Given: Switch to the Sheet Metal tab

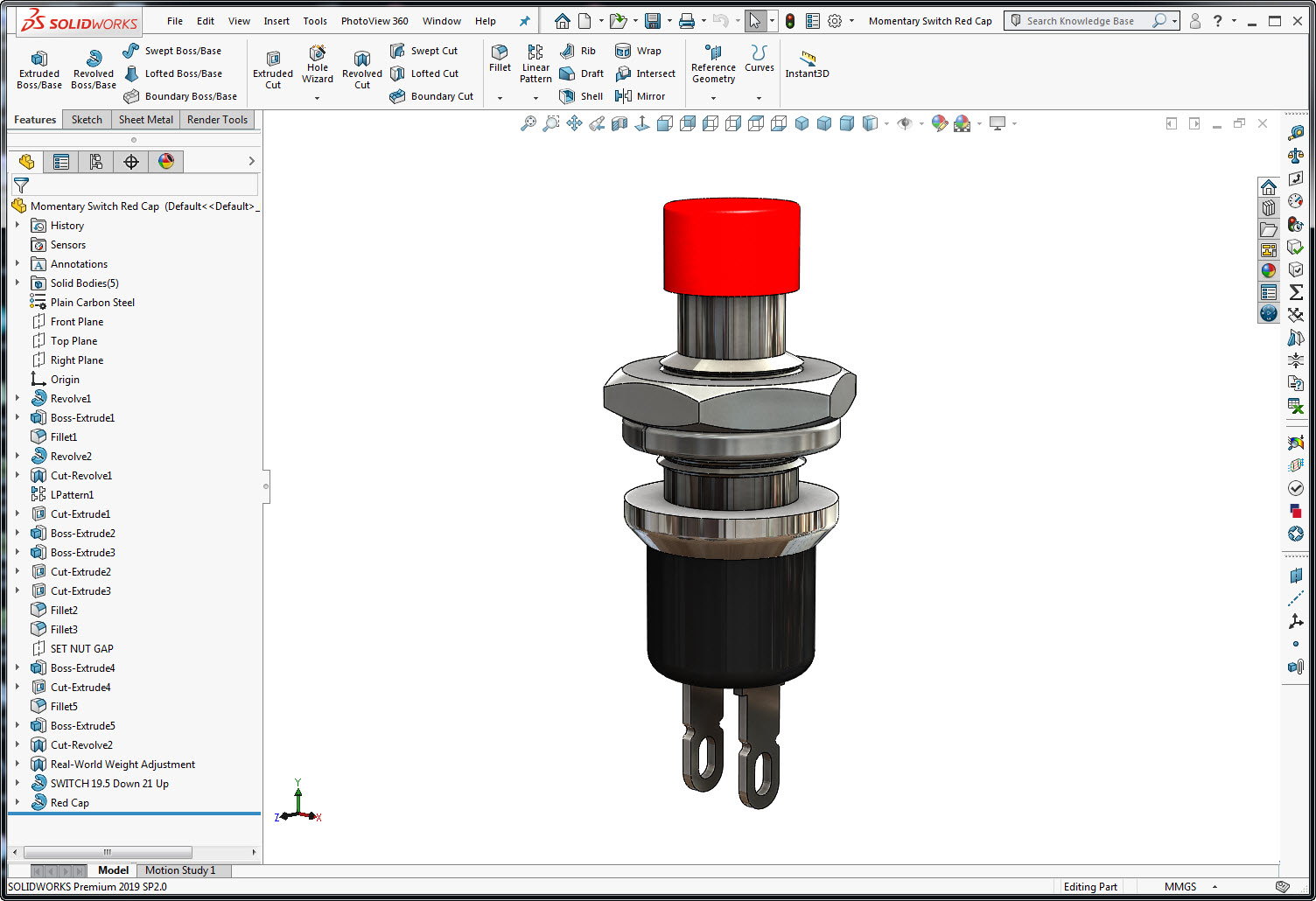Looking at the screenshot, I should tap(146, 120).
